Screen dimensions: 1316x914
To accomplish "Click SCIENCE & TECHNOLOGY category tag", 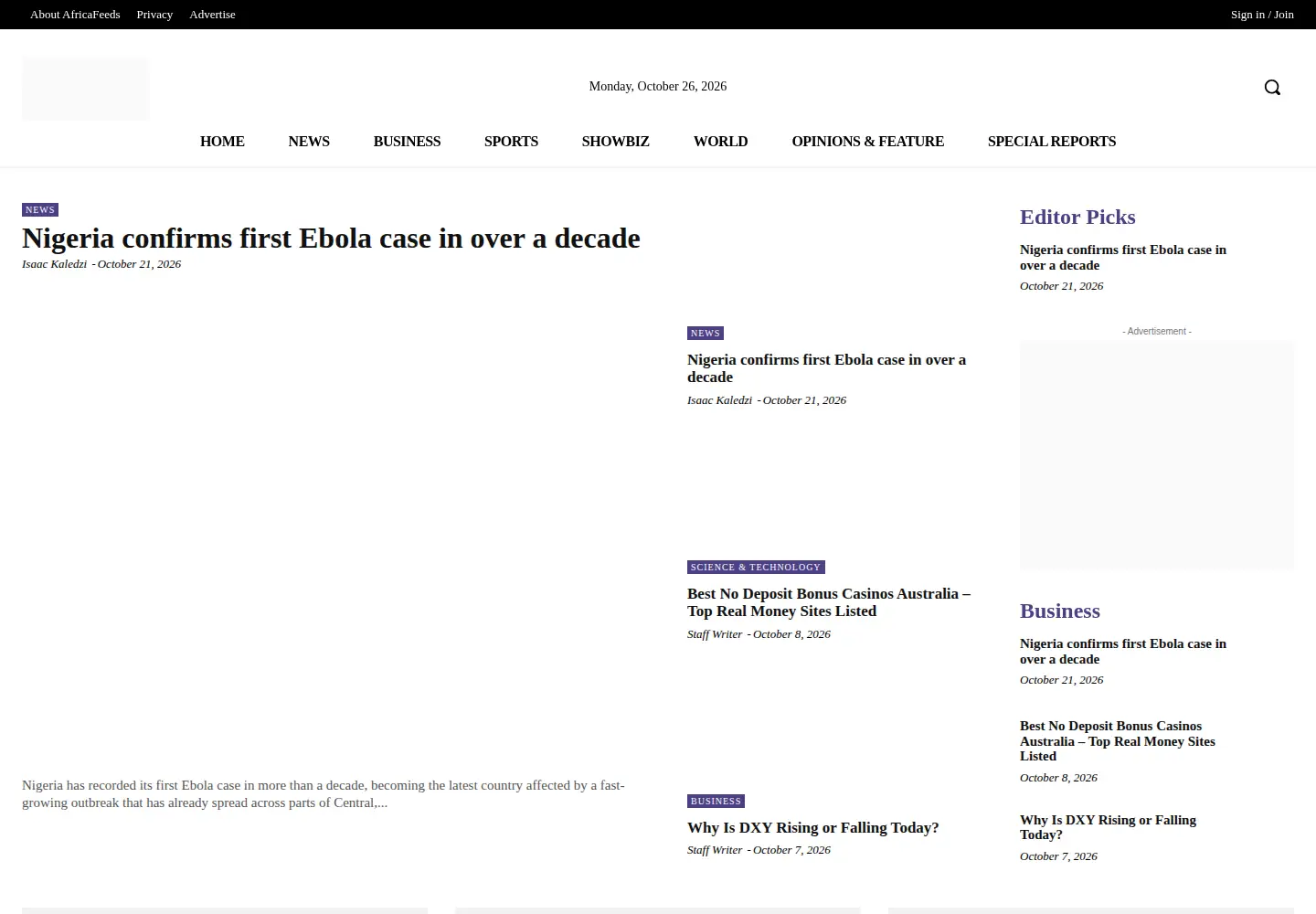I will pyautogui.click(x=756, y=568).
